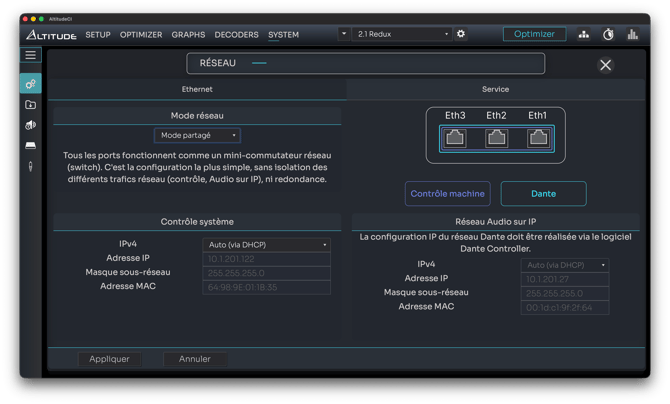The height and width of the screenshot is (404, 670).
Task: Expand the Contrôle système IPv4 dropdown
Action: (x=266, y=244)
